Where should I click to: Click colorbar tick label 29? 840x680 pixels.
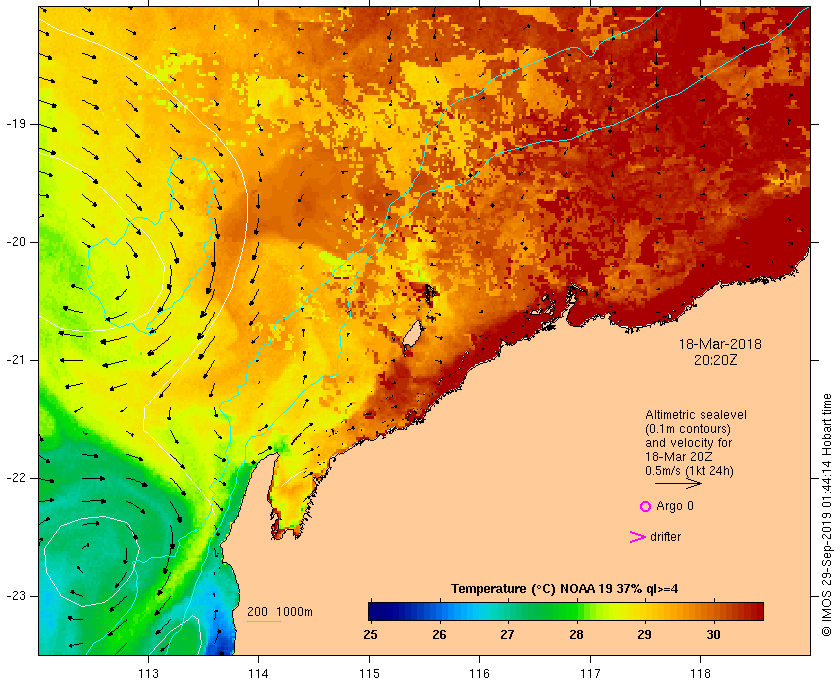point(644,635)
